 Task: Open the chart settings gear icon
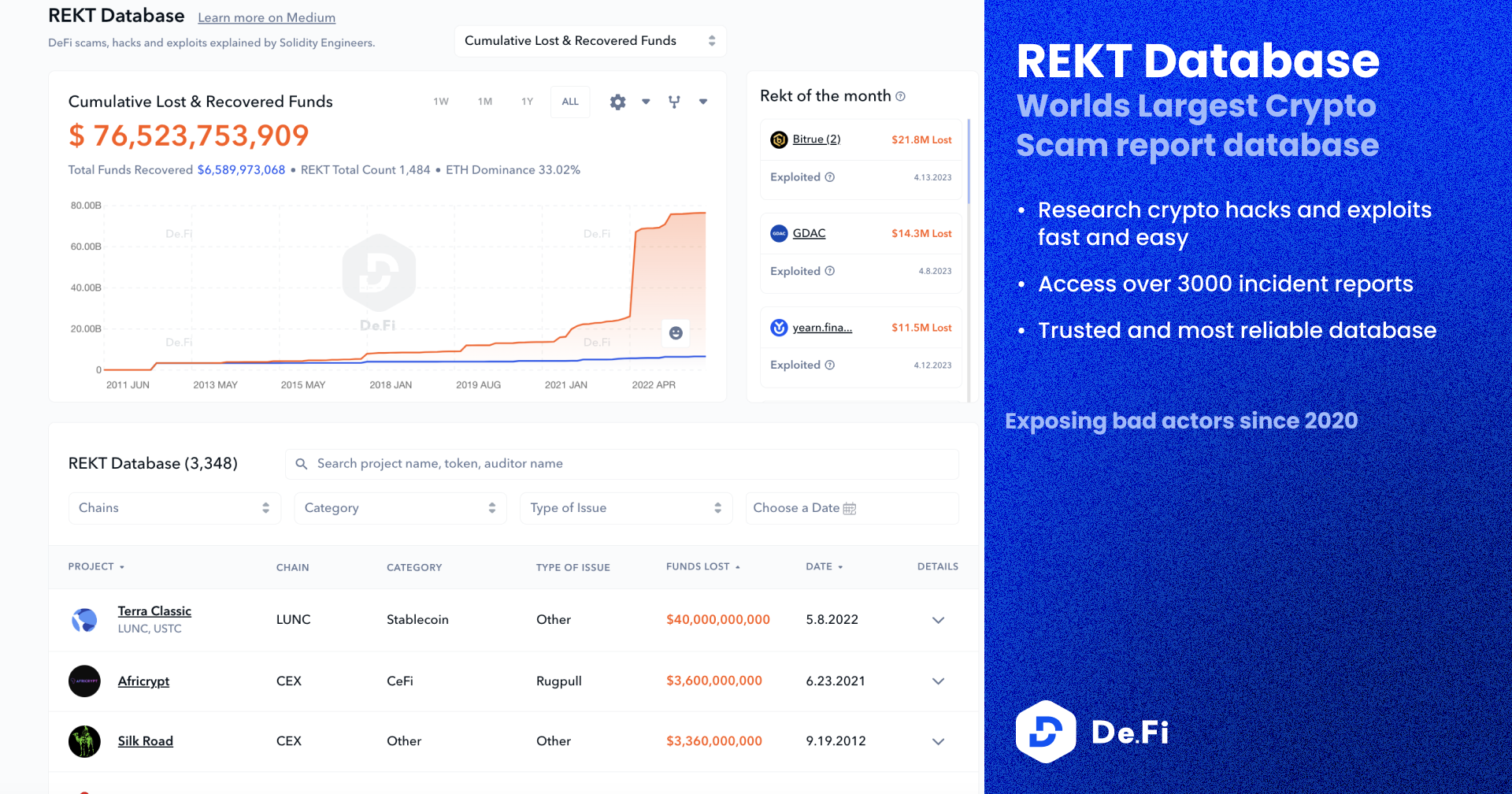[x=617, y=102]
